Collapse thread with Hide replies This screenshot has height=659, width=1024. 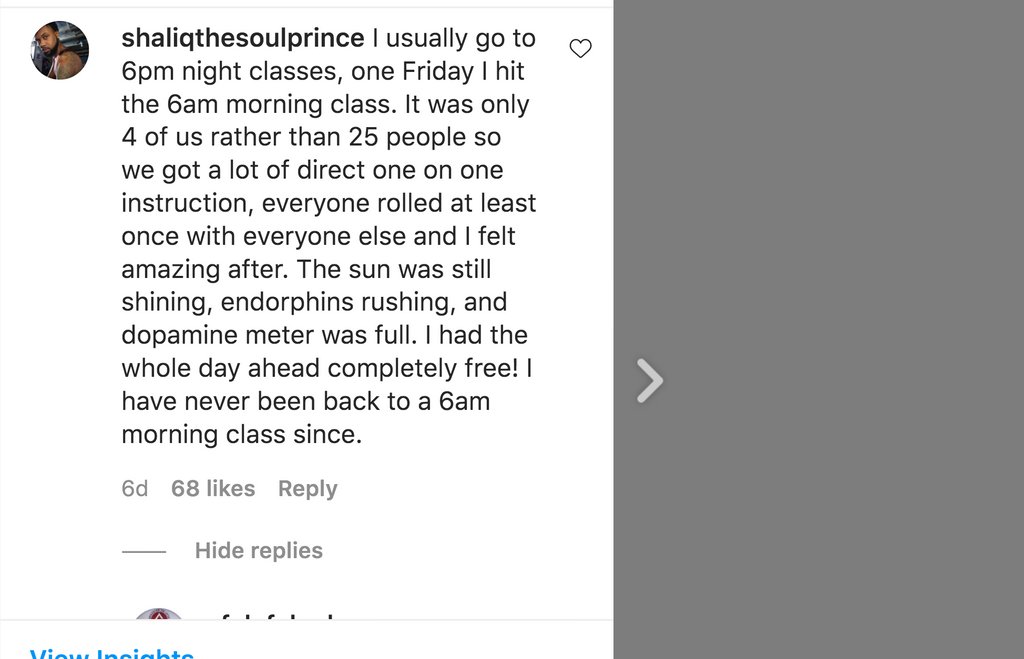click(259, 551)
